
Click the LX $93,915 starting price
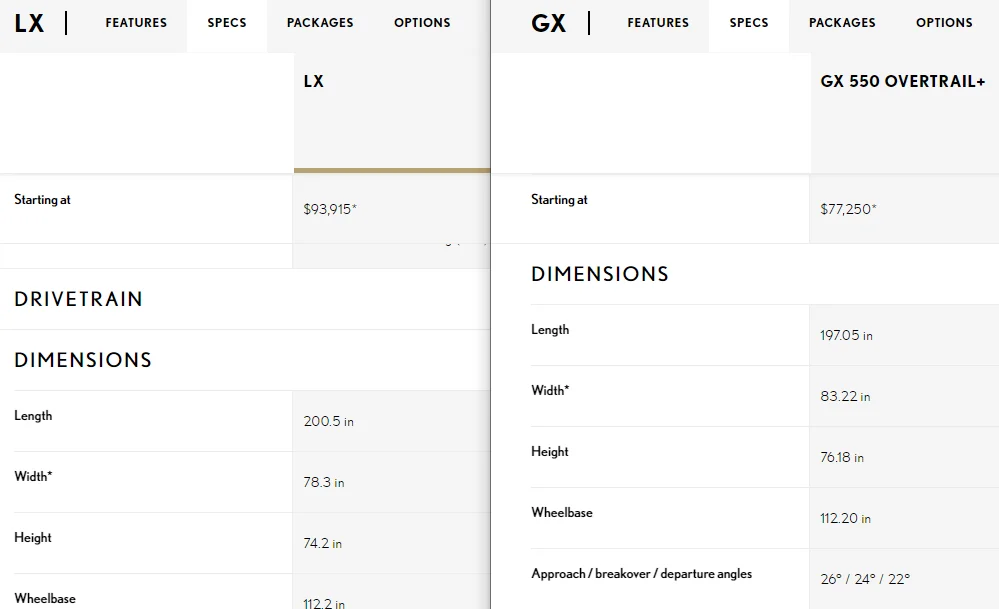330,209
